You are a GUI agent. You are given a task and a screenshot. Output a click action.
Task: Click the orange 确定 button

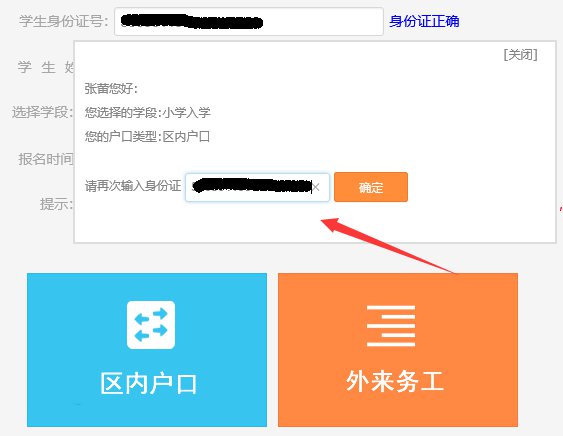click(371, 187)
